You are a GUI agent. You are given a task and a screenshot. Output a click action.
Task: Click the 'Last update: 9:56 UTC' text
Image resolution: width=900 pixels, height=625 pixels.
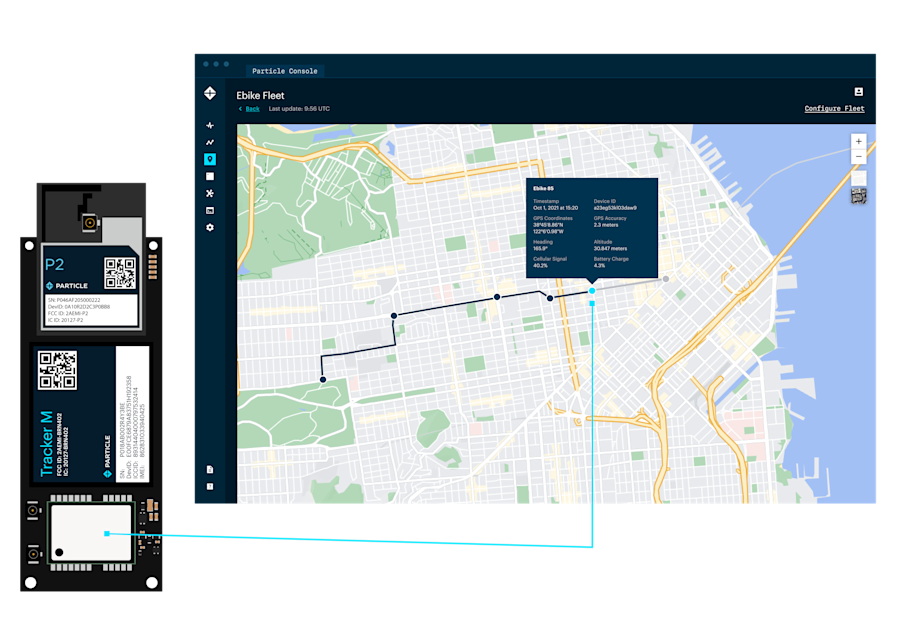299,108
